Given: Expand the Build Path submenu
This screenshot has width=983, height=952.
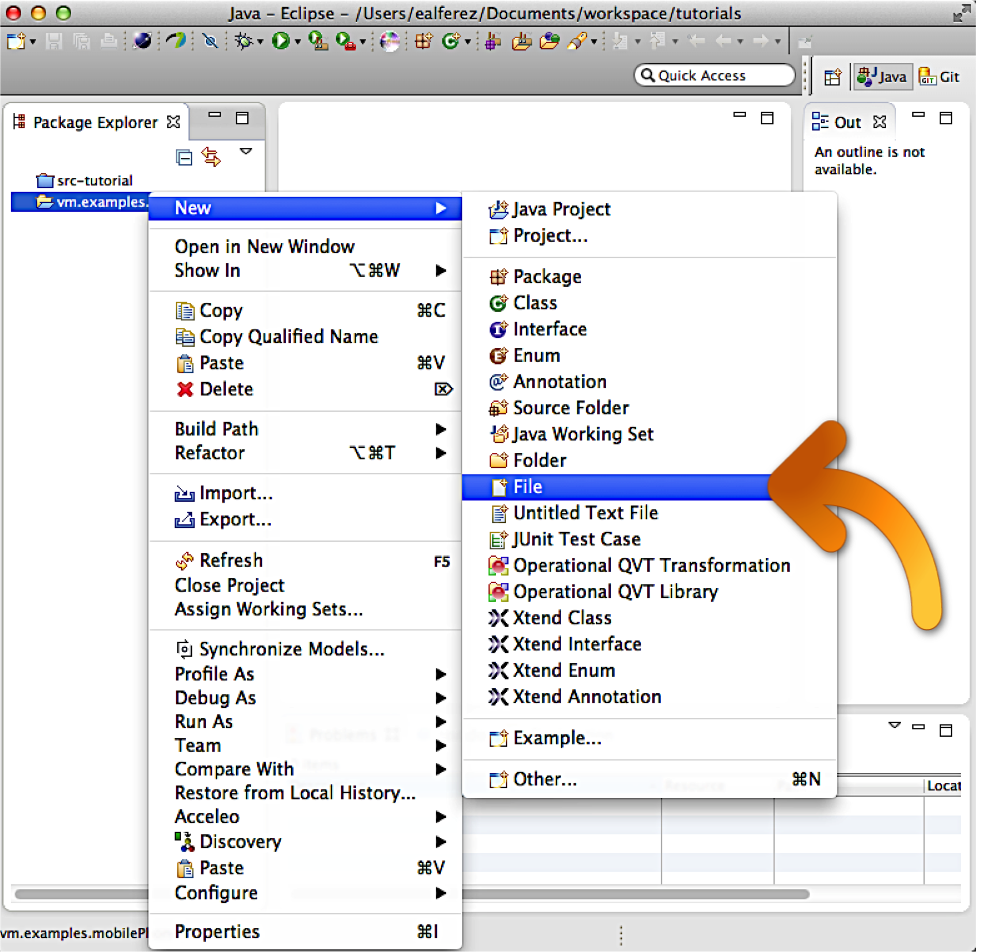Looking at the screenshot, I should click(305, 429).
